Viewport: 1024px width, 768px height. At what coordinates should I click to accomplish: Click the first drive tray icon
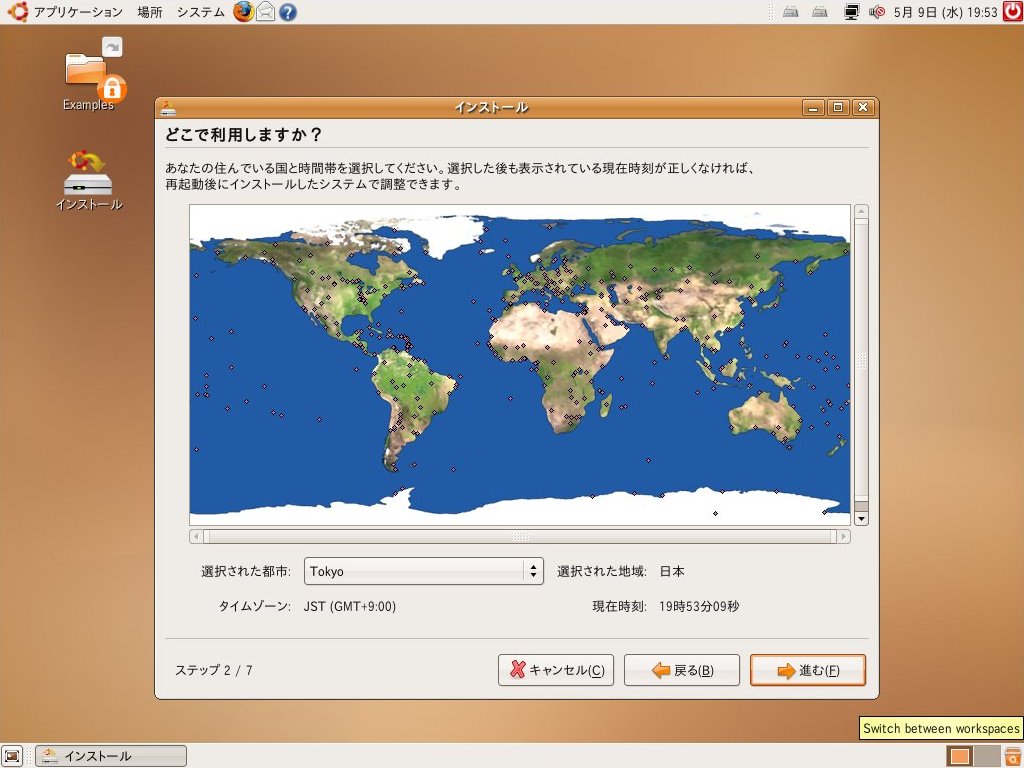point(791,12)
